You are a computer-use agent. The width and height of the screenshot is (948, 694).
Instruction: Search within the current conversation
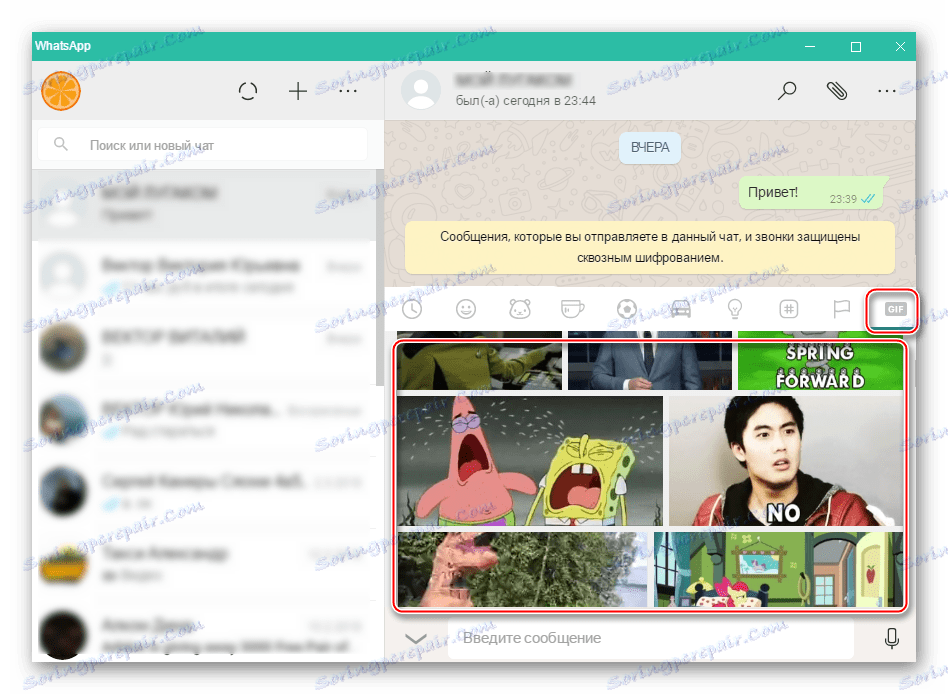pyautogui.click(x=787, y=91)
